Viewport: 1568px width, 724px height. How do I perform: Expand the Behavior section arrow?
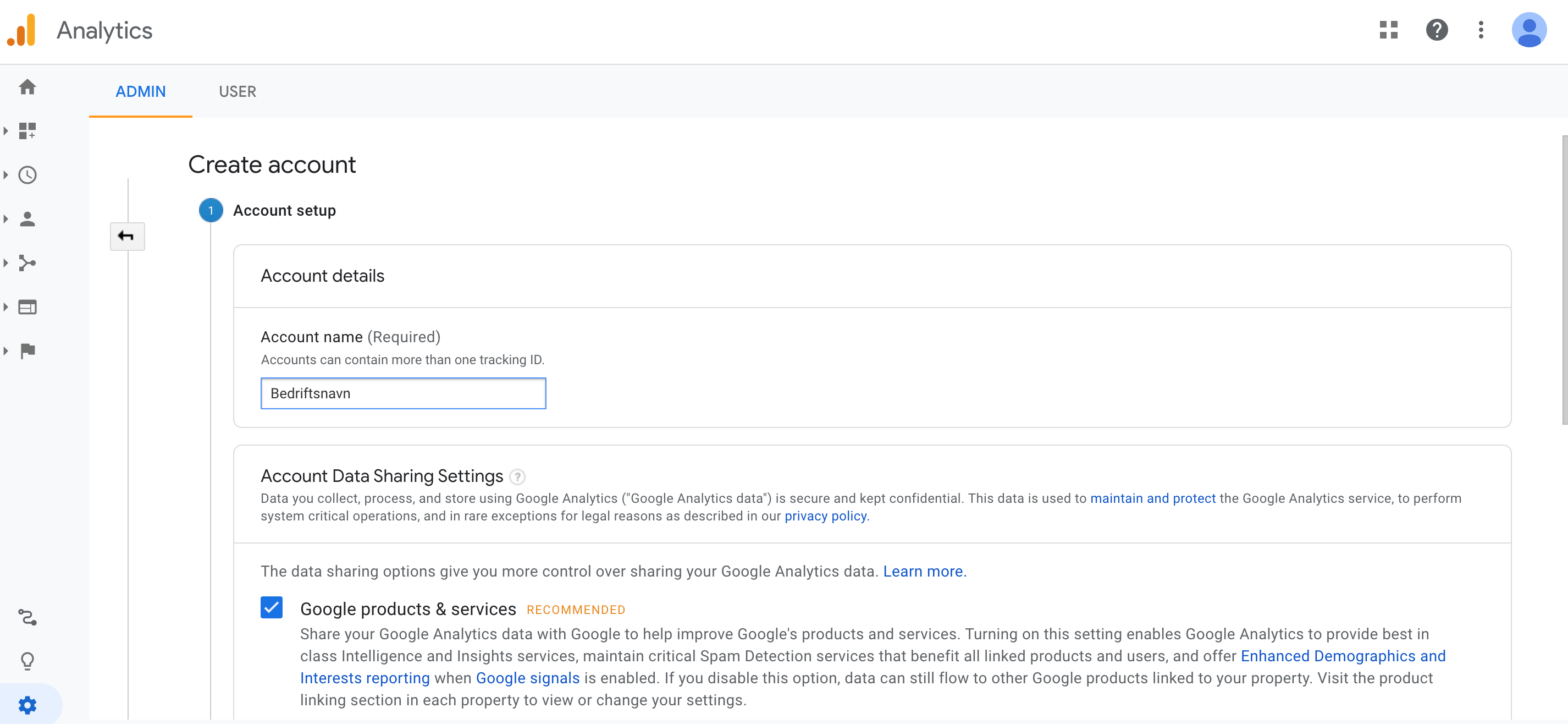[5, 307]
